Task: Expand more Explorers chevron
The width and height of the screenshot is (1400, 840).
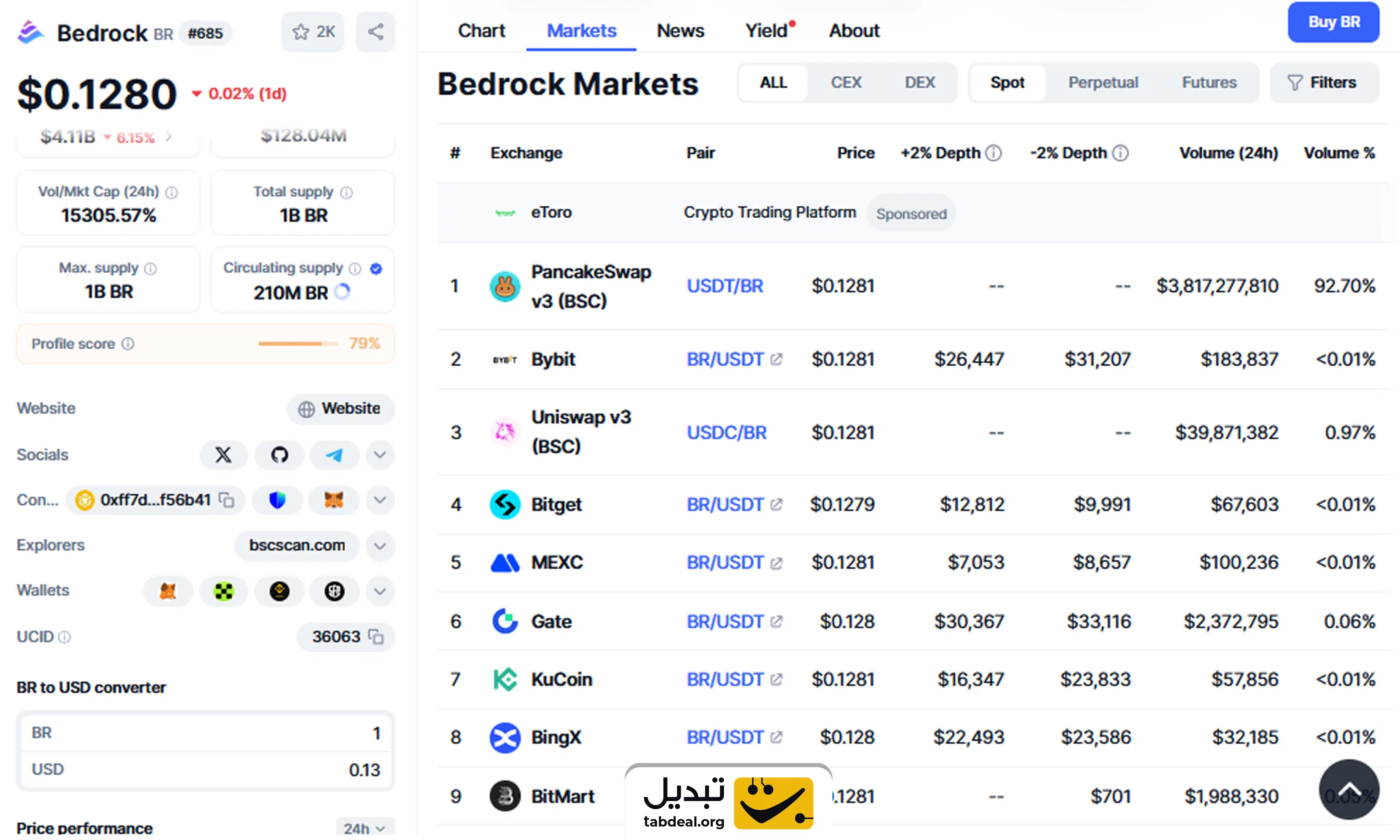Action: click(380, 546)
